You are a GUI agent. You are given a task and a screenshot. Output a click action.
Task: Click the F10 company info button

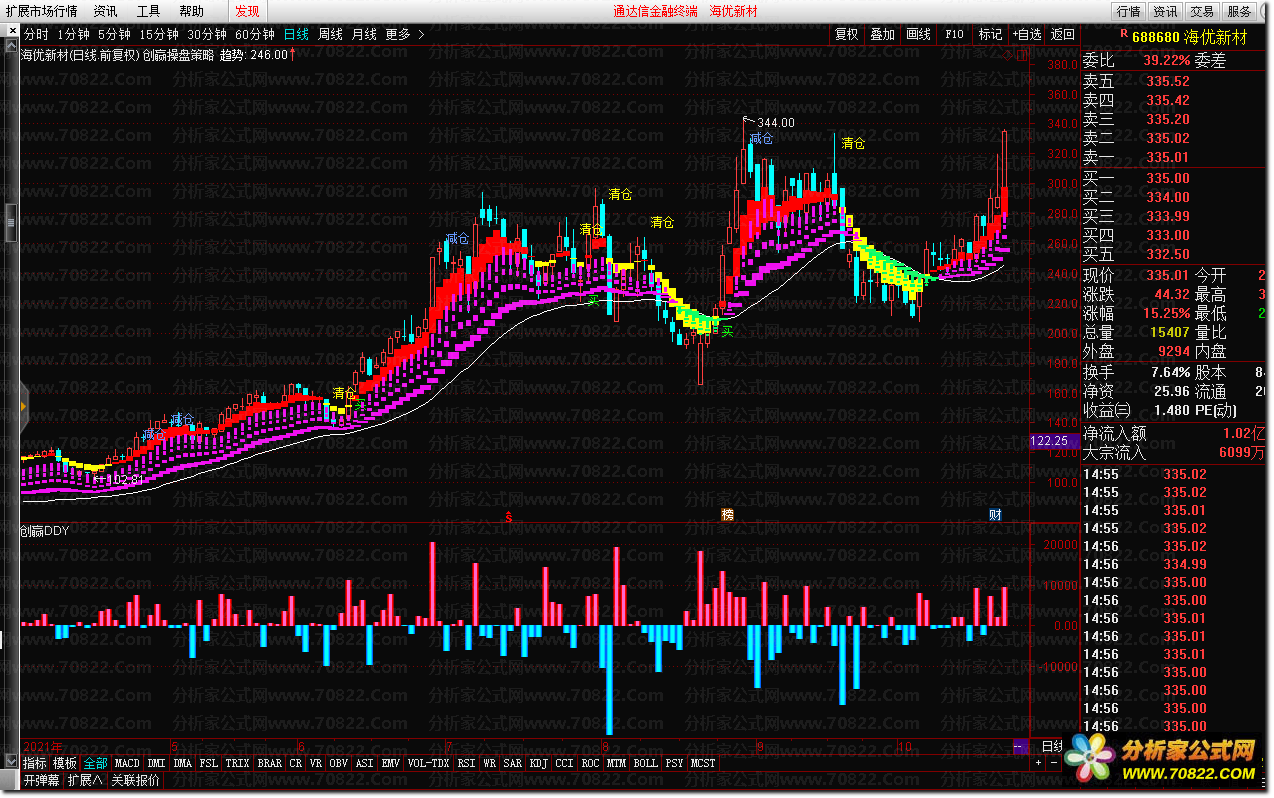pos(955,34)
